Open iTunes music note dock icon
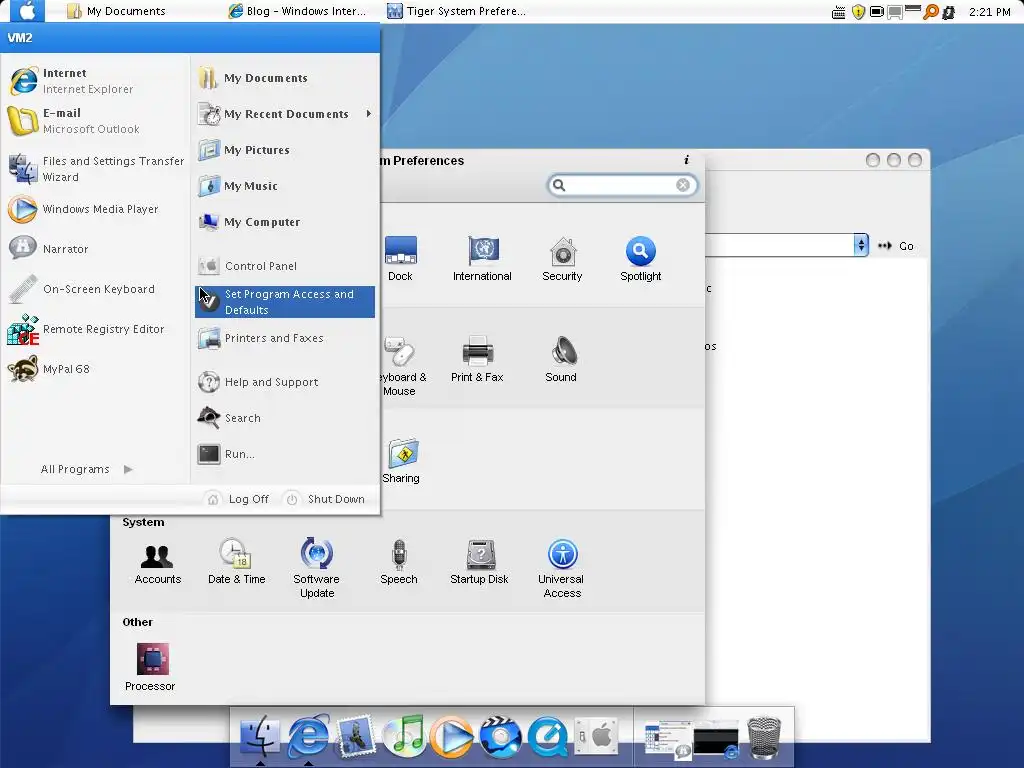Screen dimensions: 1024x768 coord(404,736)
